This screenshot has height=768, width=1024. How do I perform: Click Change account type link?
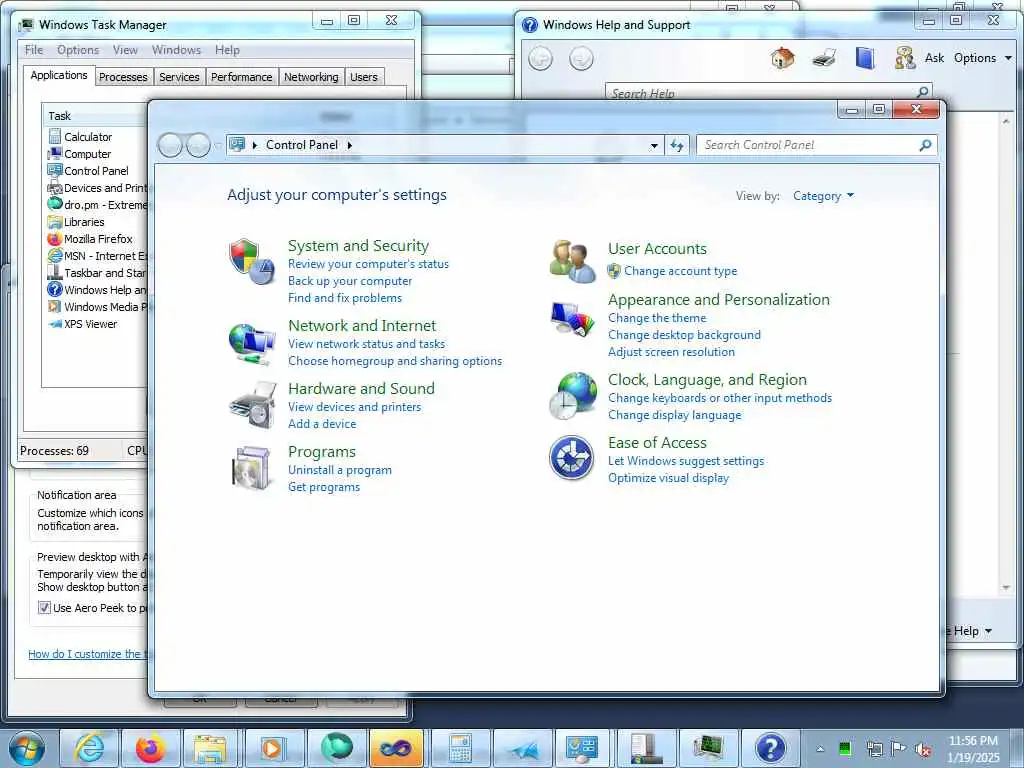680,271
